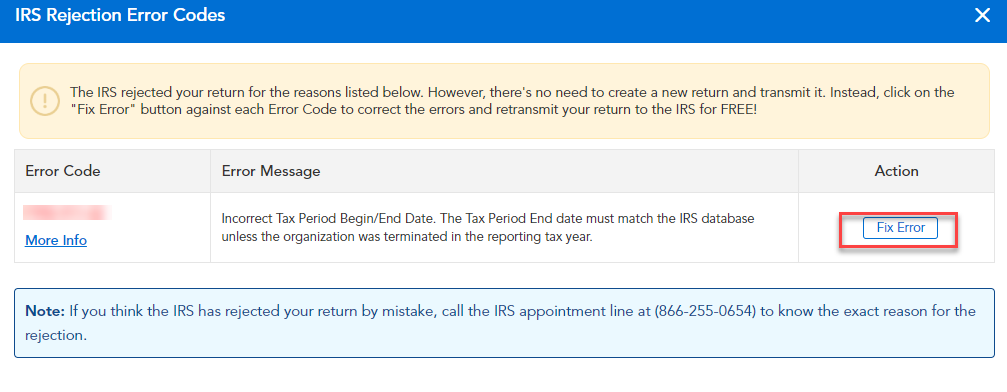Click the Incorrect Tax Period error message text
The width and height of the screenshot is (1007, 392).
488,227
